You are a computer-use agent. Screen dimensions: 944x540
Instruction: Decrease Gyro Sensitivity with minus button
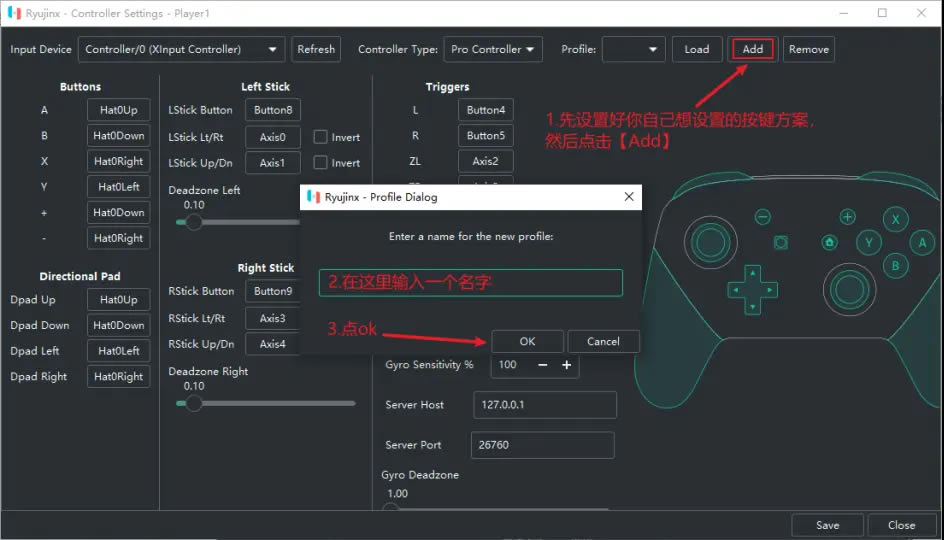pos(543,365)
